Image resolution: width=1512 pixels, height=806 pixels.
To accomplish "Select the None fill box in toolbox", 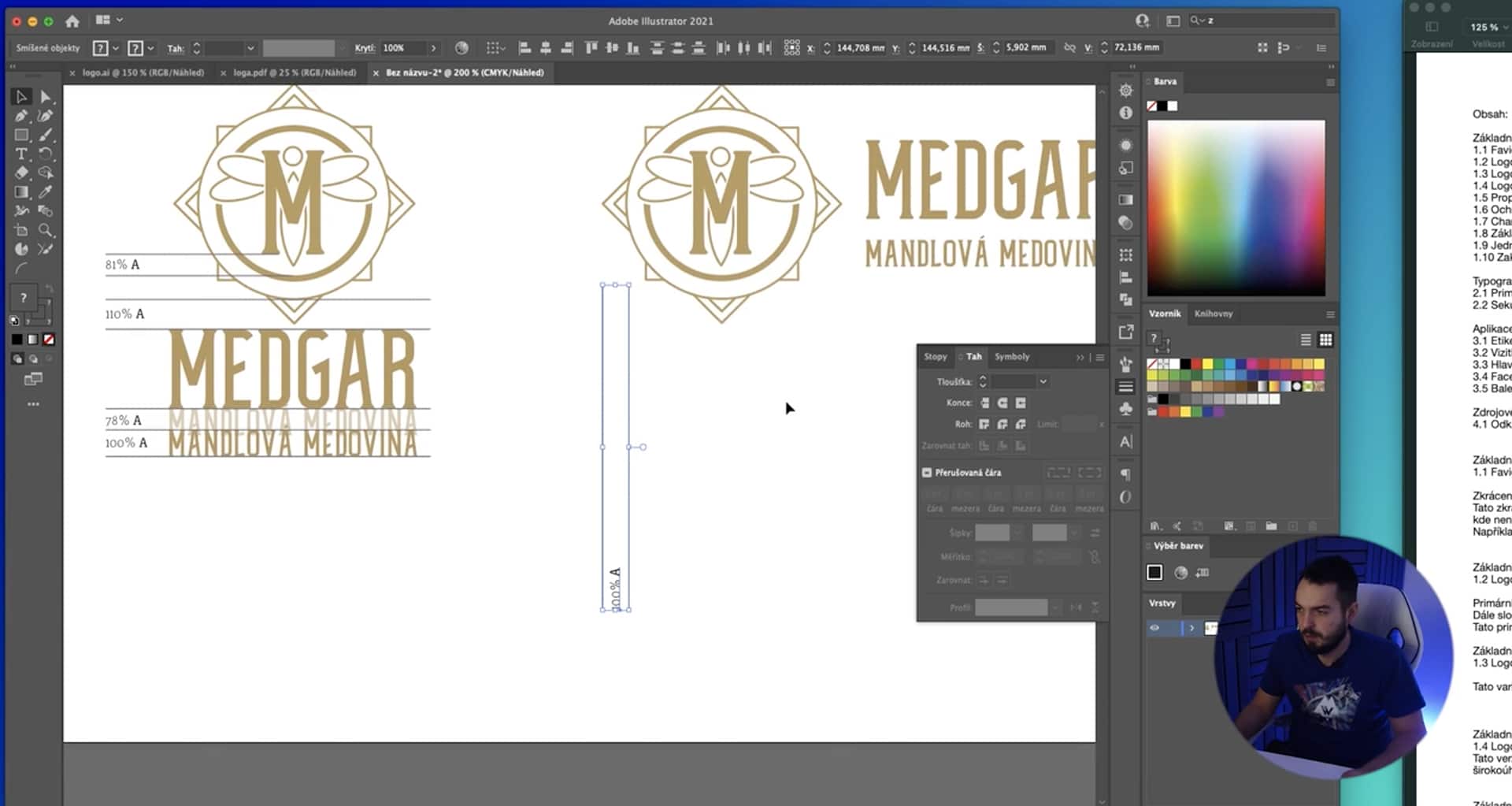I will pos(49,340).
